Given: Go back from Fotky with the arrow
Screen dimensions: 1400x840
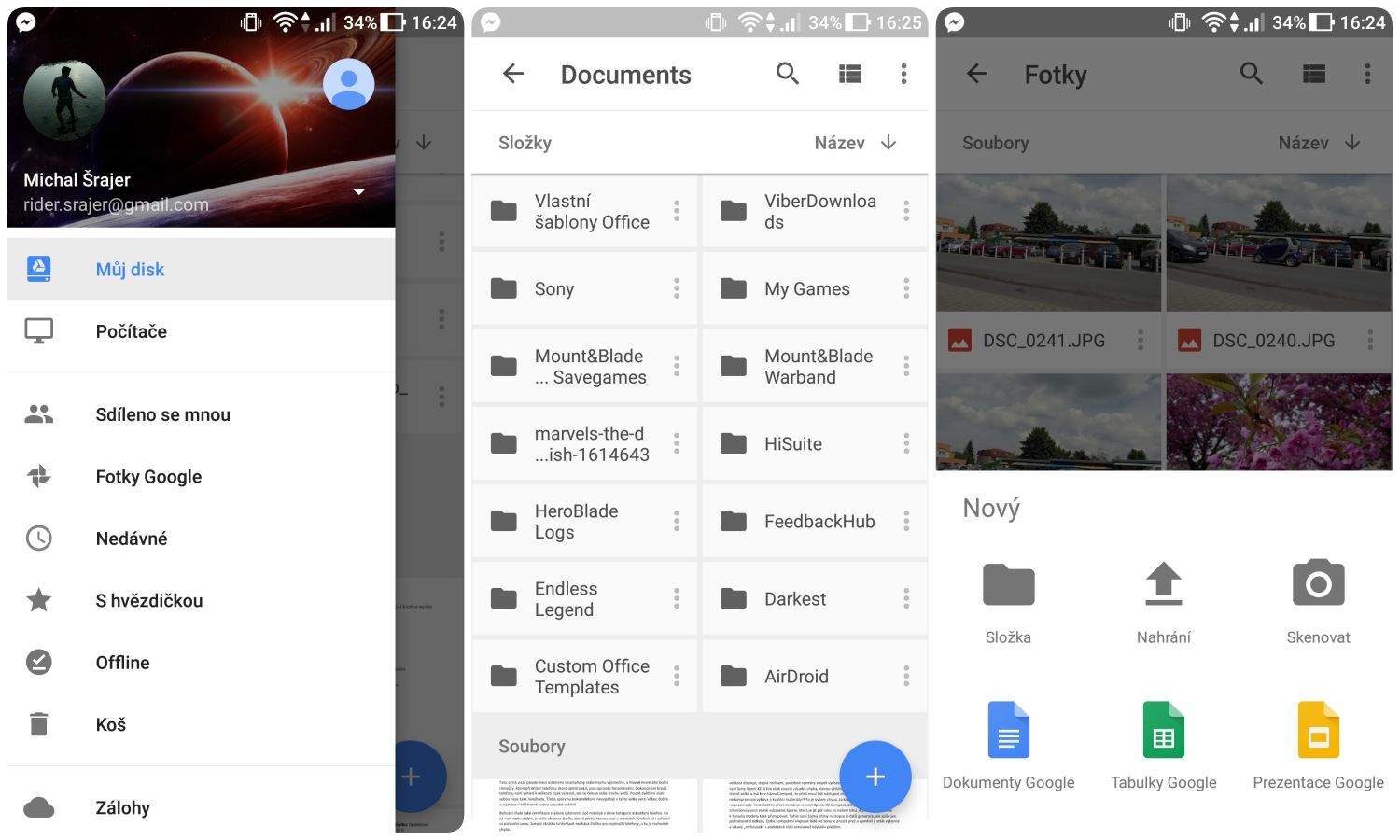Looking at the screenshot, I should [975, 74].
